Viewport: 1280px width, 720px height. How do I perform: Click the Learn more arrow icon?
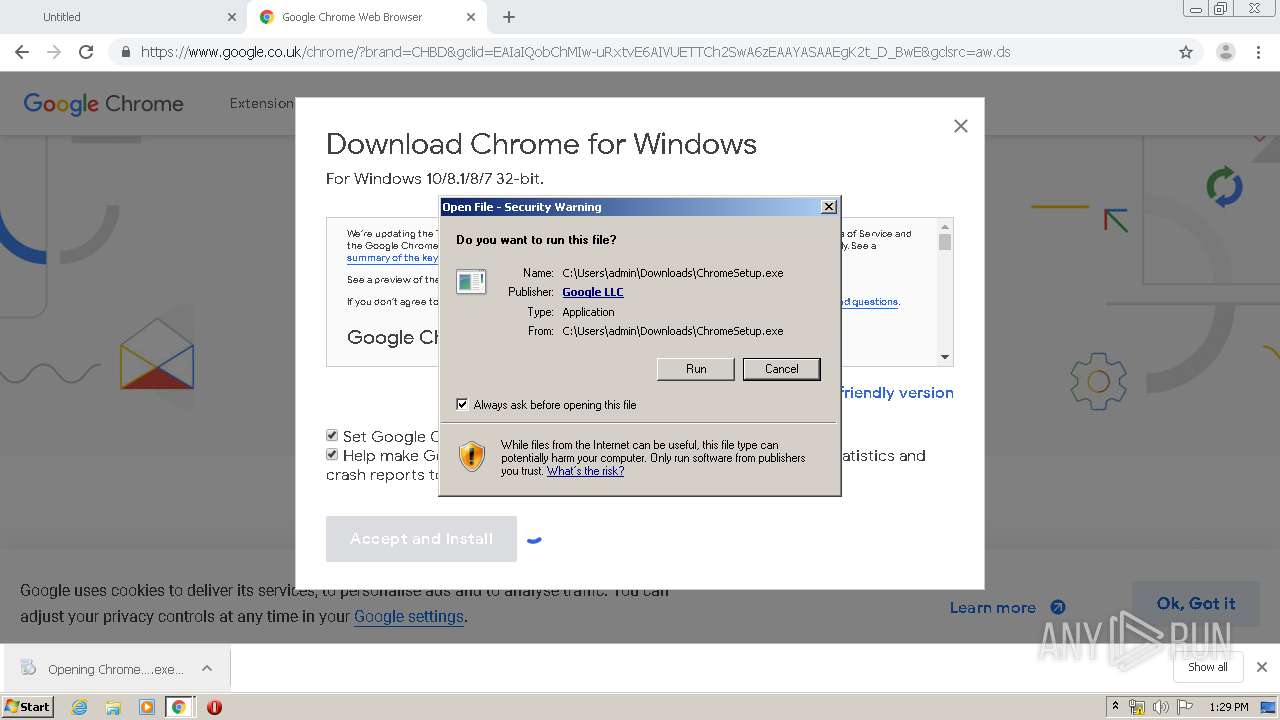1058,608
